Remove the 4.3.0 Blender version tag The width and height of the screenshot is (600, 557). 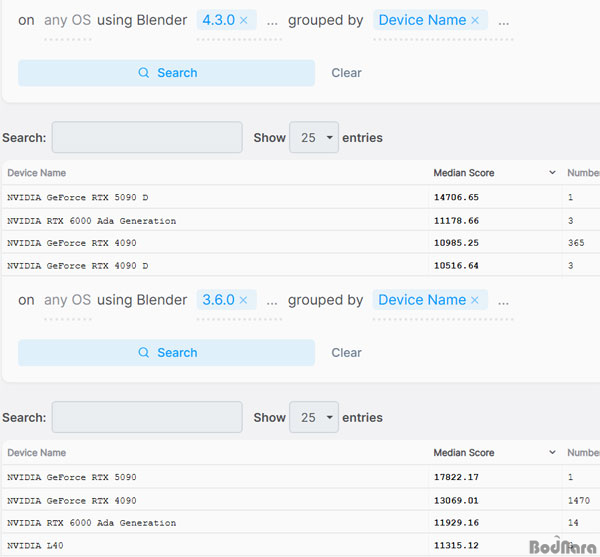(x=244, y=20)
